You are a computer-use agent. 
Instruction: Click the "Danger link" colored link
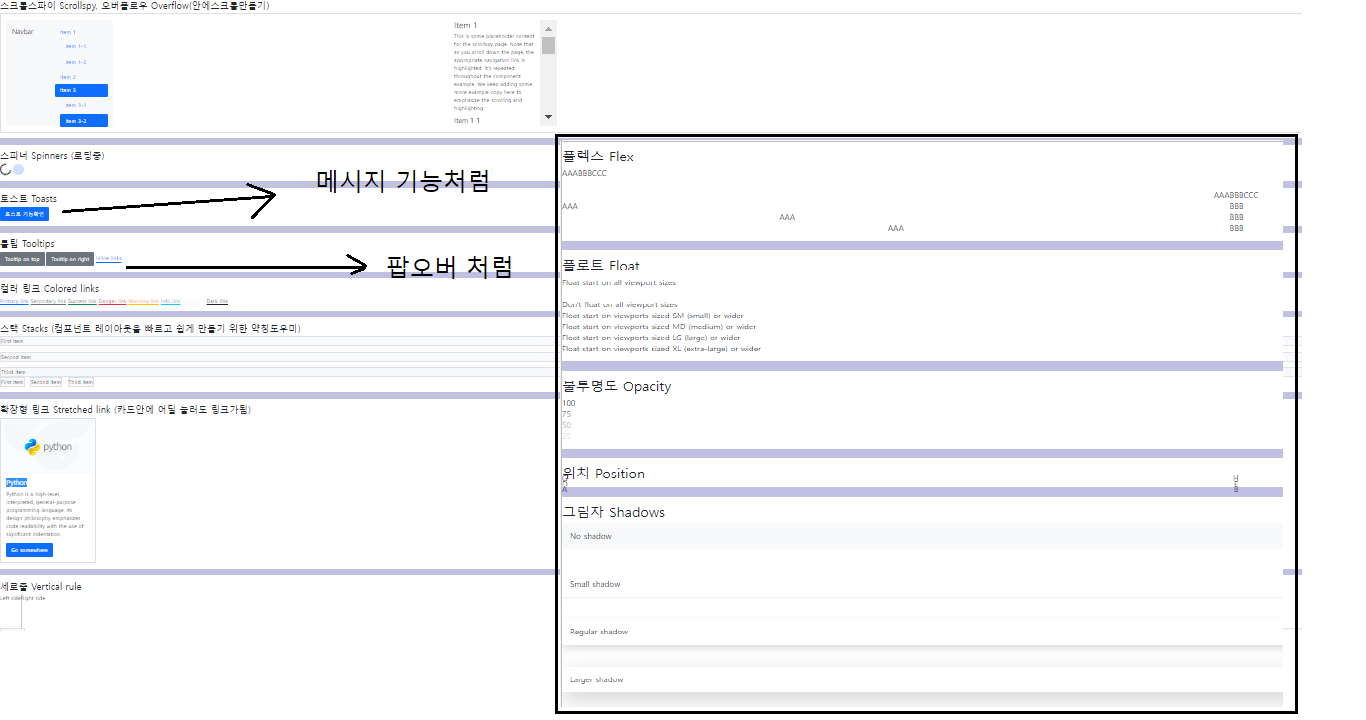pyautogui.click(x=112, y=301)
